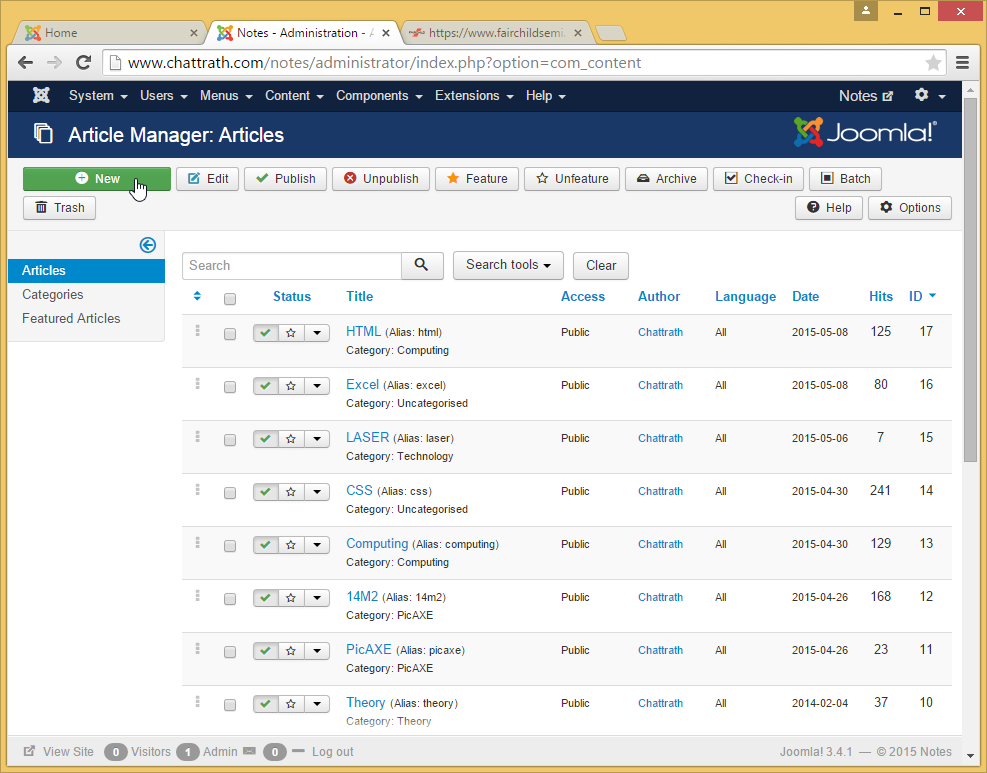Click the Joomla logo icon in admin menu

pos(41,96)
